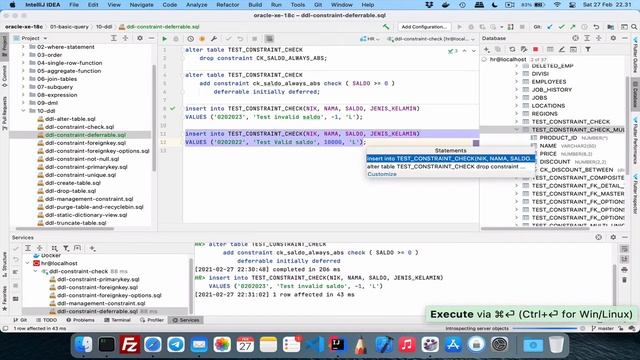Open Telegram from the Dock
Image resolution: width=640 pixels, height=360 pixels.
coord(176,345)
